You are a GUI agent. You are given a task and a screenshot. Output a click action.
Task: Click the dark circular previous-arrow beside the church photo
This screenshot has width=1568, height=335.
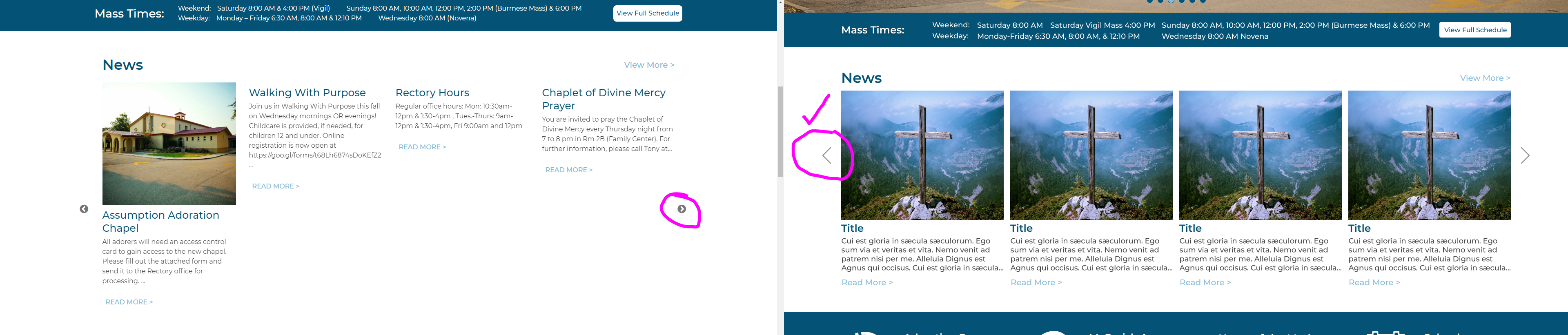pyautogui.click(x=84, y=209)
